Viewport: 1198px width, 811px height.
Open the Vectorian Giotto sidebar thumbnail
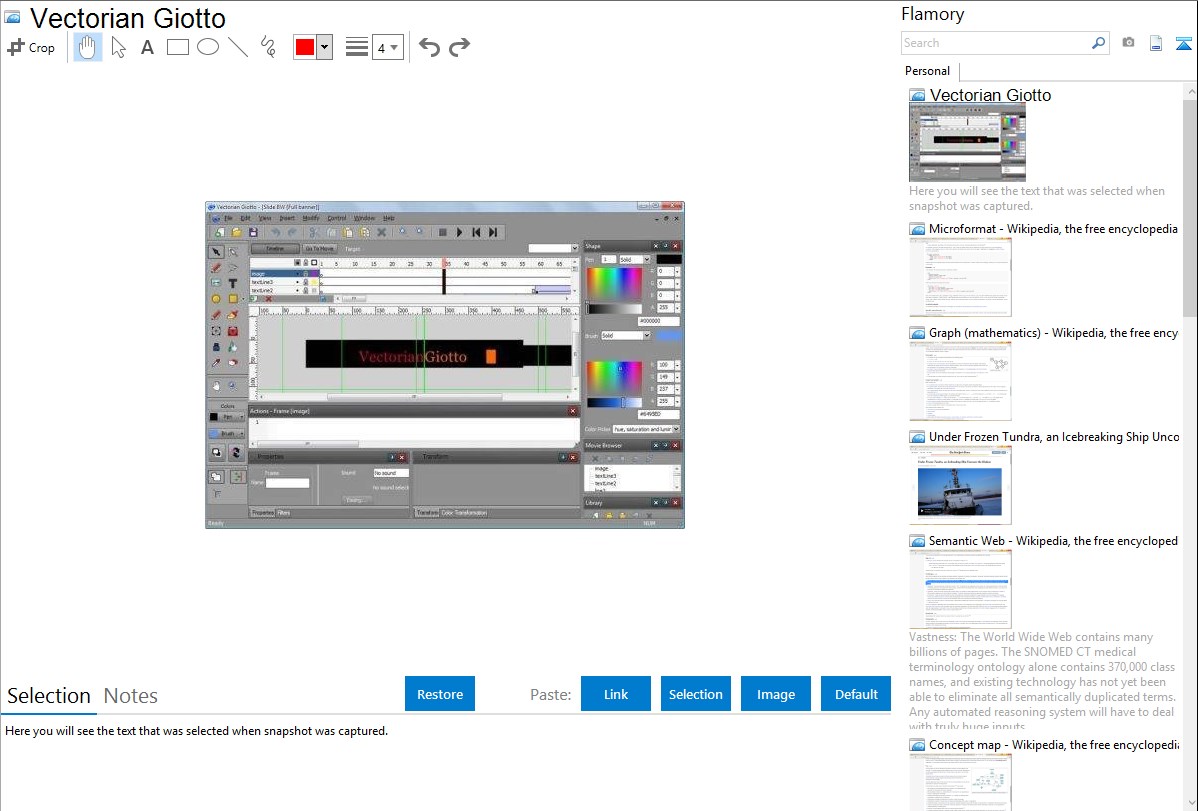click(x=967, y=143)
